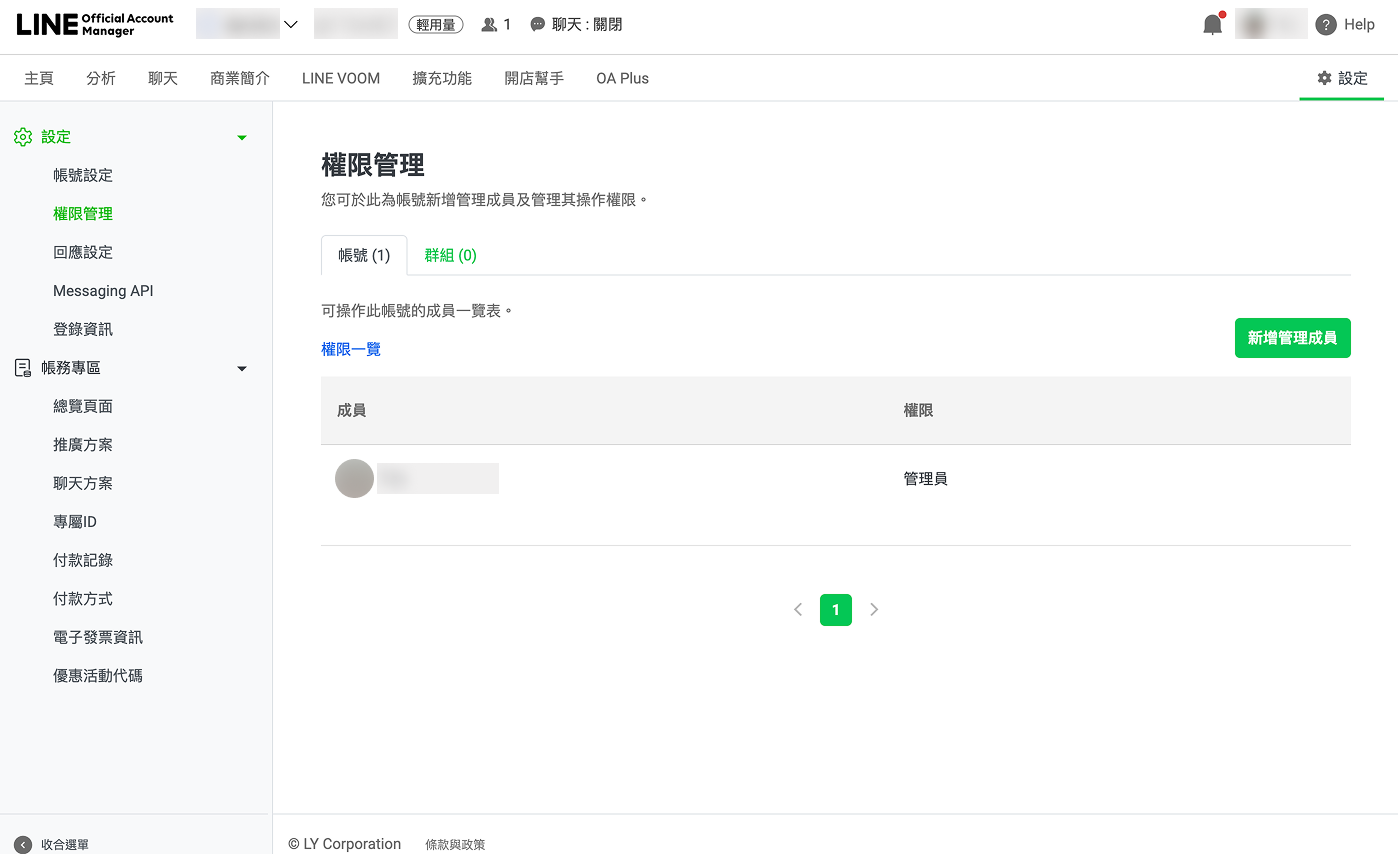Click the 輕用量 plan badge
The width and height of the screenshot is (1398, 854).
pyautogui.click(x=436, y=25)
